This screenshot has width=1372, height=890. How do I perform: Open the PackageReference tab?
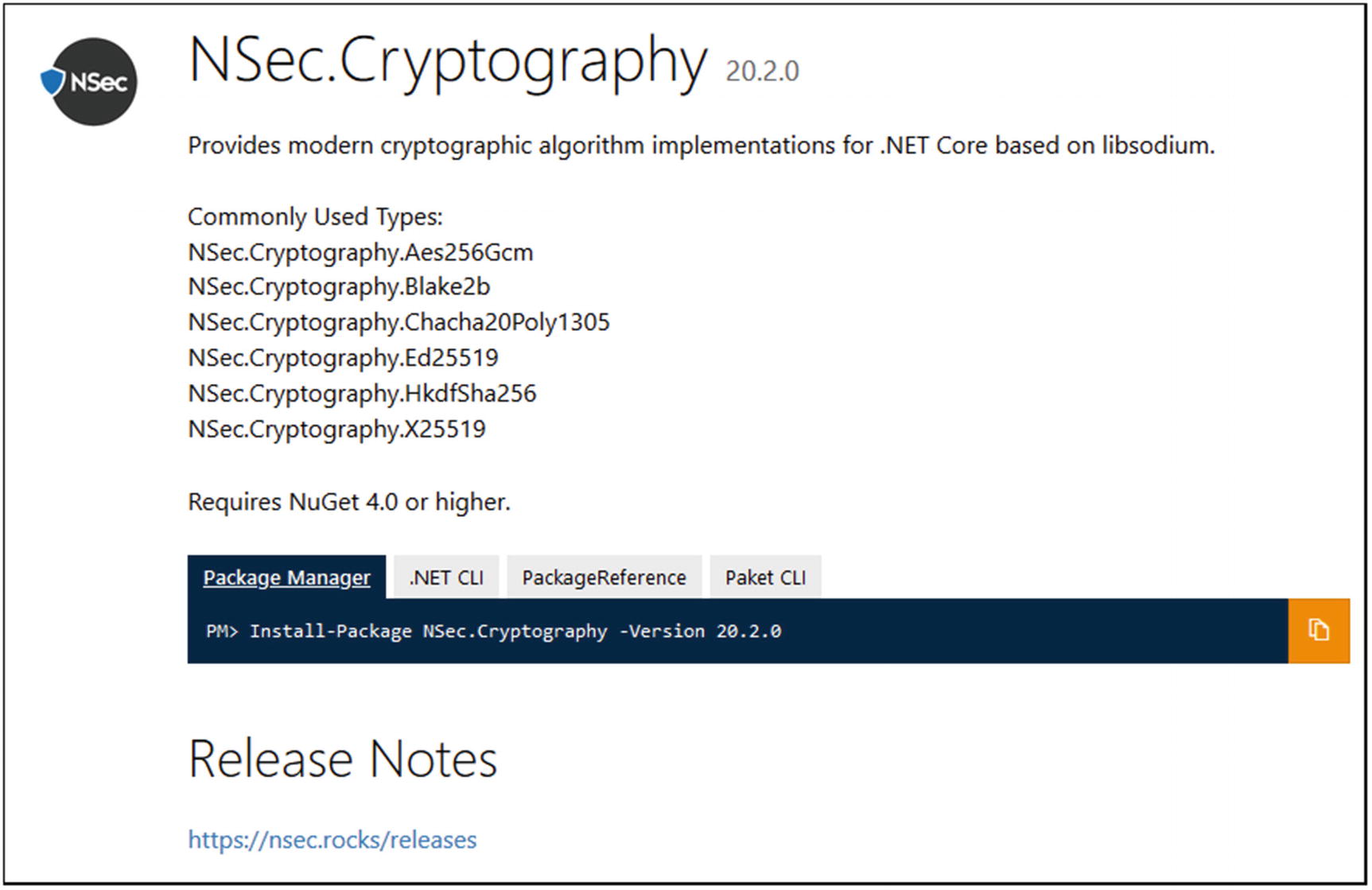(604, 577)
